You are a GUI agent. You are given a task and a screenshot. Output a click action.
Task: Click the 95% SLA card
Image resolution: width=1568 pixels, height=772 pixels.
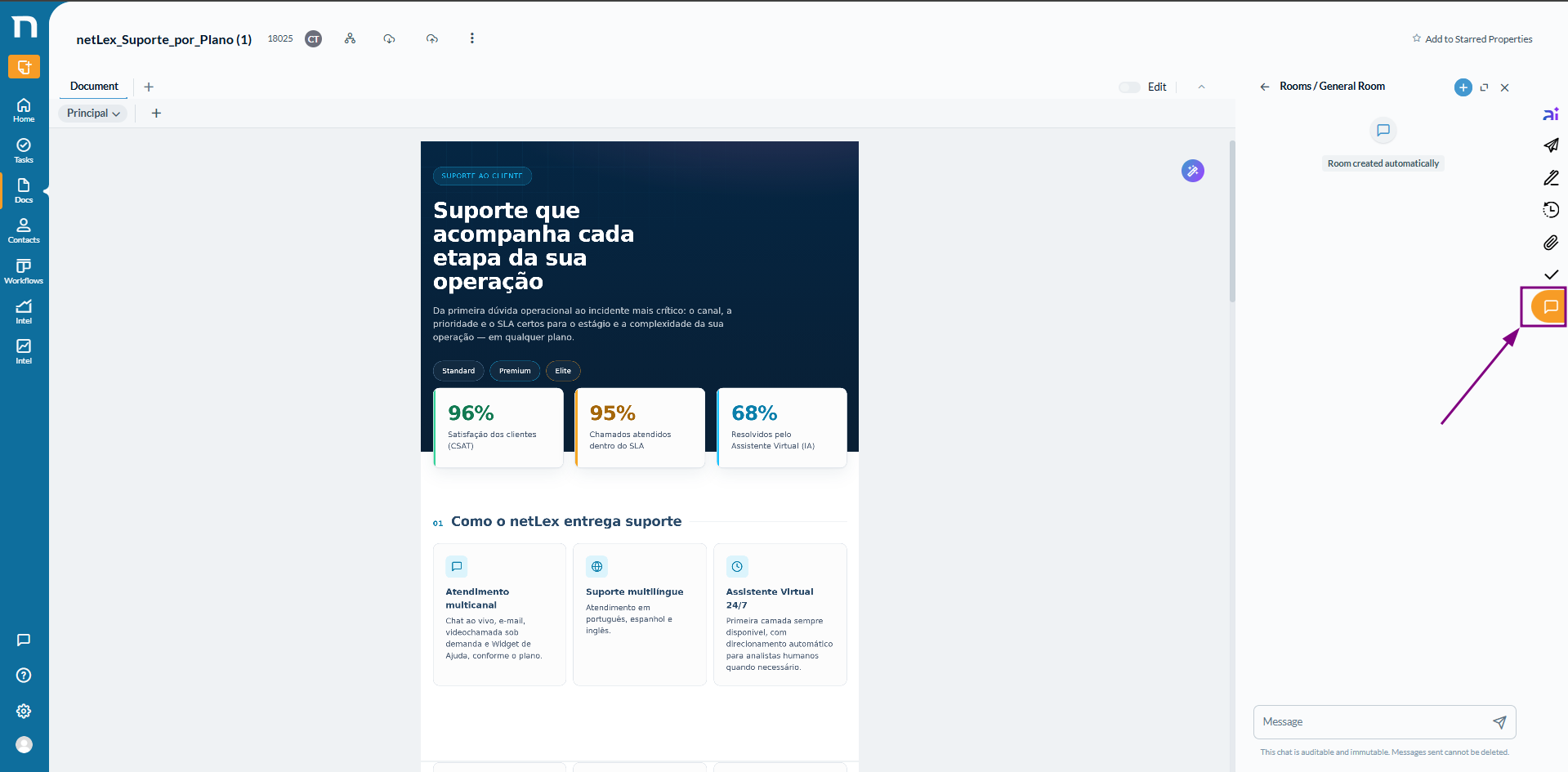[x=640, y=427]
